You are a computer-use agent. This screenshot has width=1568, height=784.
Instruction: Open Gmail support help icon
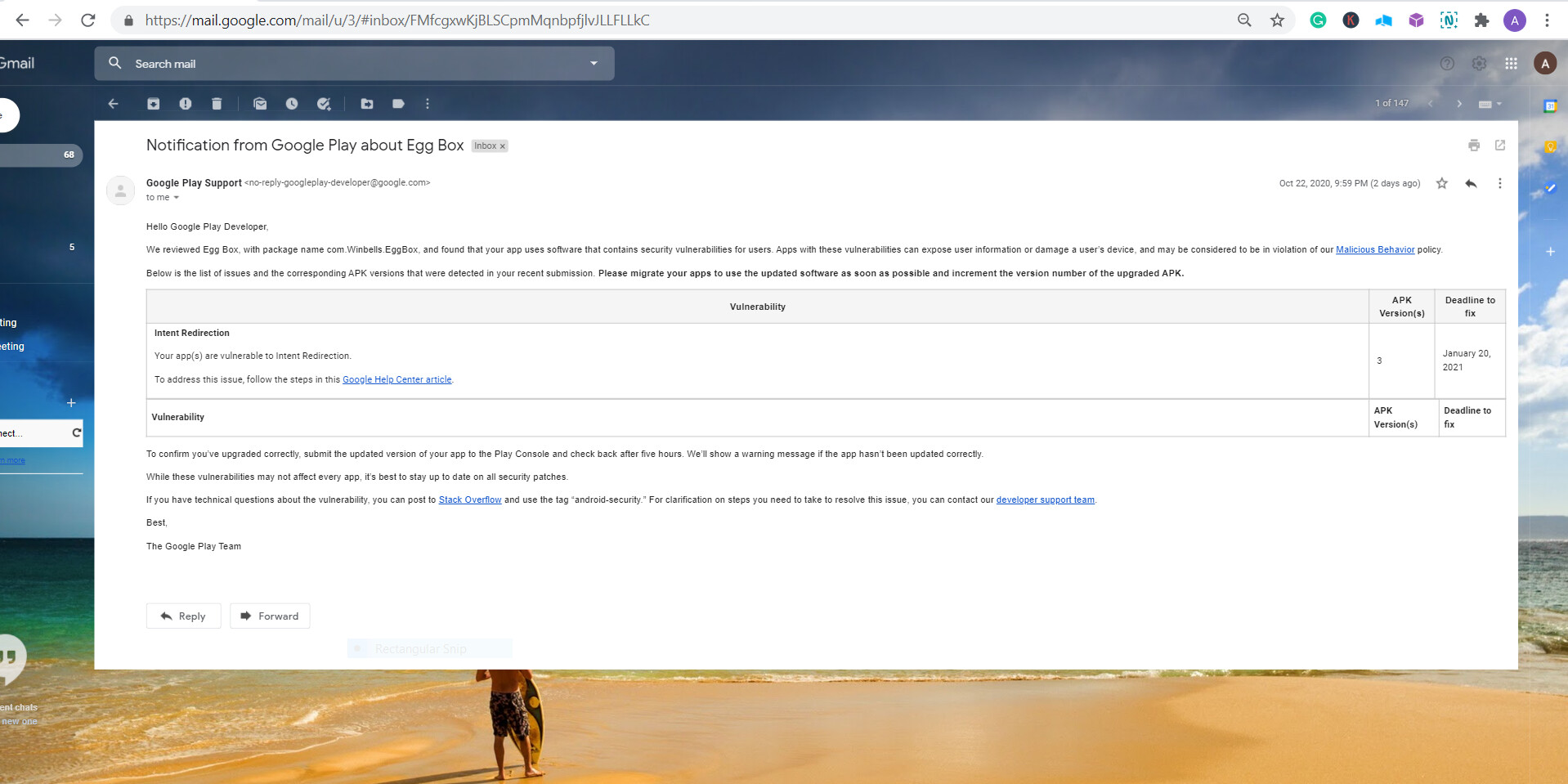click(x=1447, y=64)
